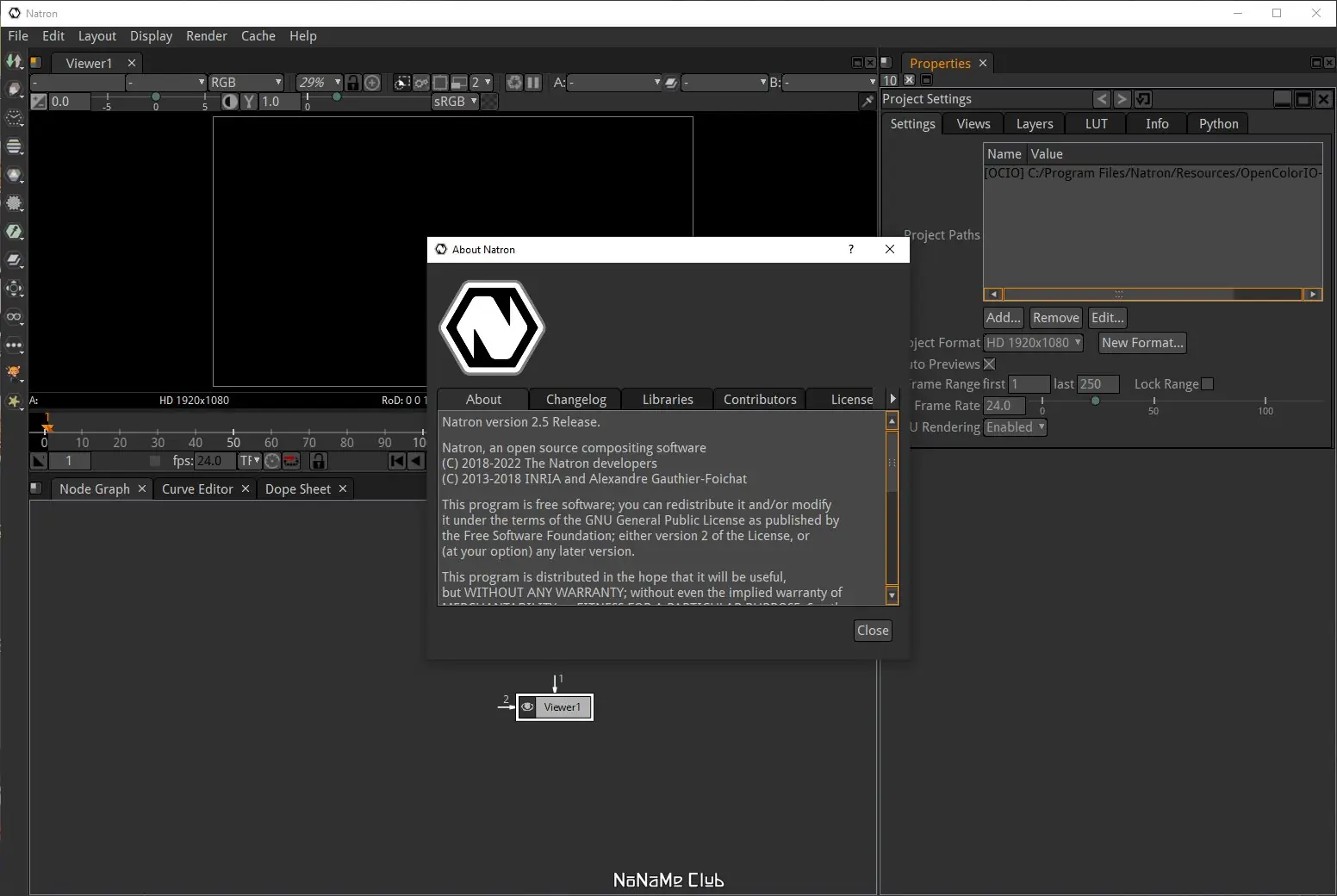Click the turbo mode dial icon
1337x896 pixels.
272,461
